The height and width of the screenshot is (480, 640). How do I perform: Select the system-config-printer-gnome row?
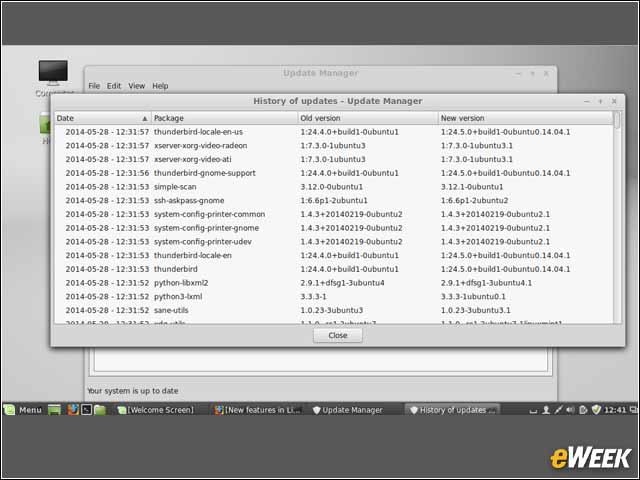(334, 228)
